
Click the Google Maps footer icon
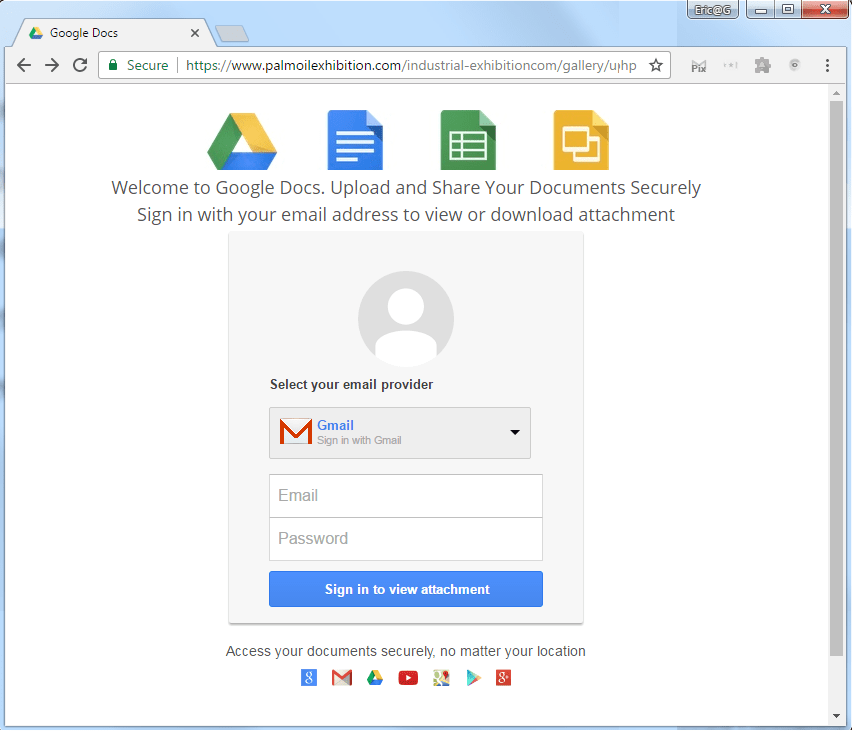pyautogui.click(x=441, y=678)
